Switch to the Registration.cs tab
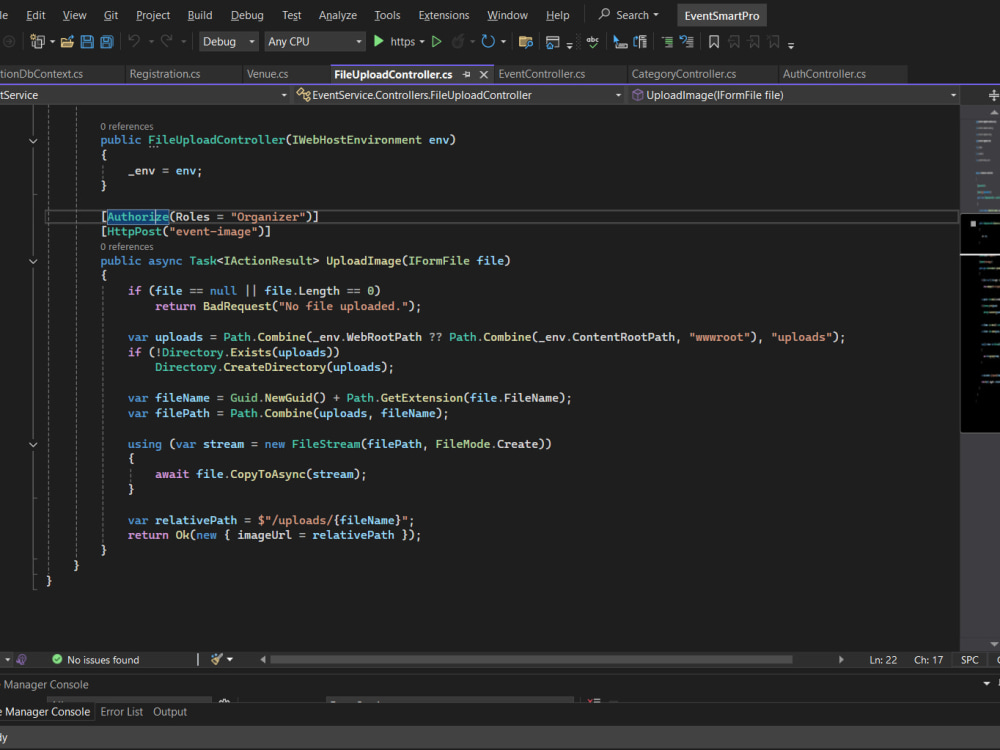 165,74
